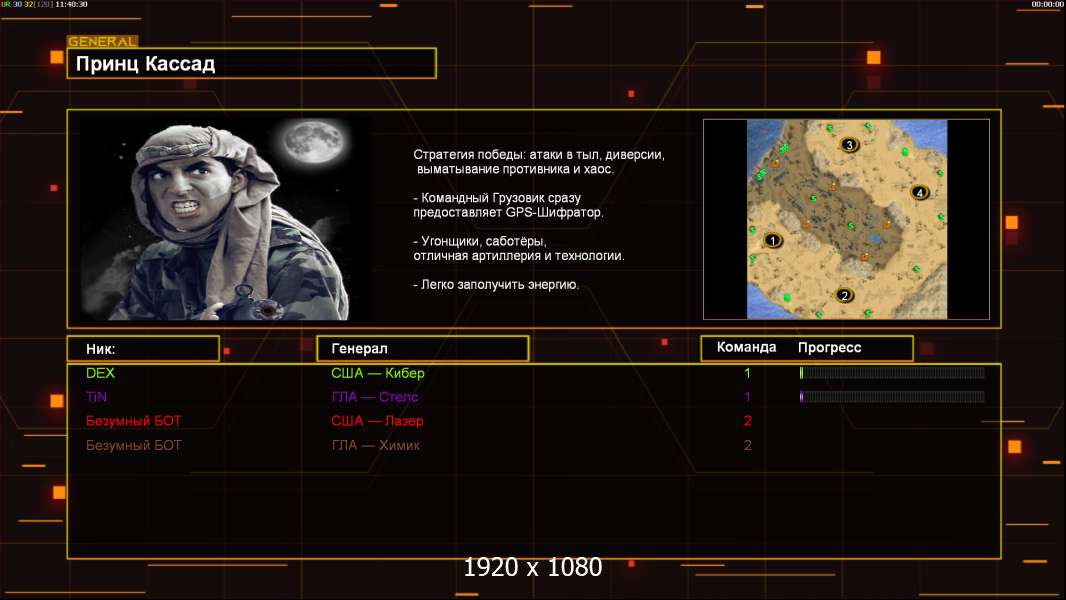Click the "Прогресс" column header

point(829,348)
